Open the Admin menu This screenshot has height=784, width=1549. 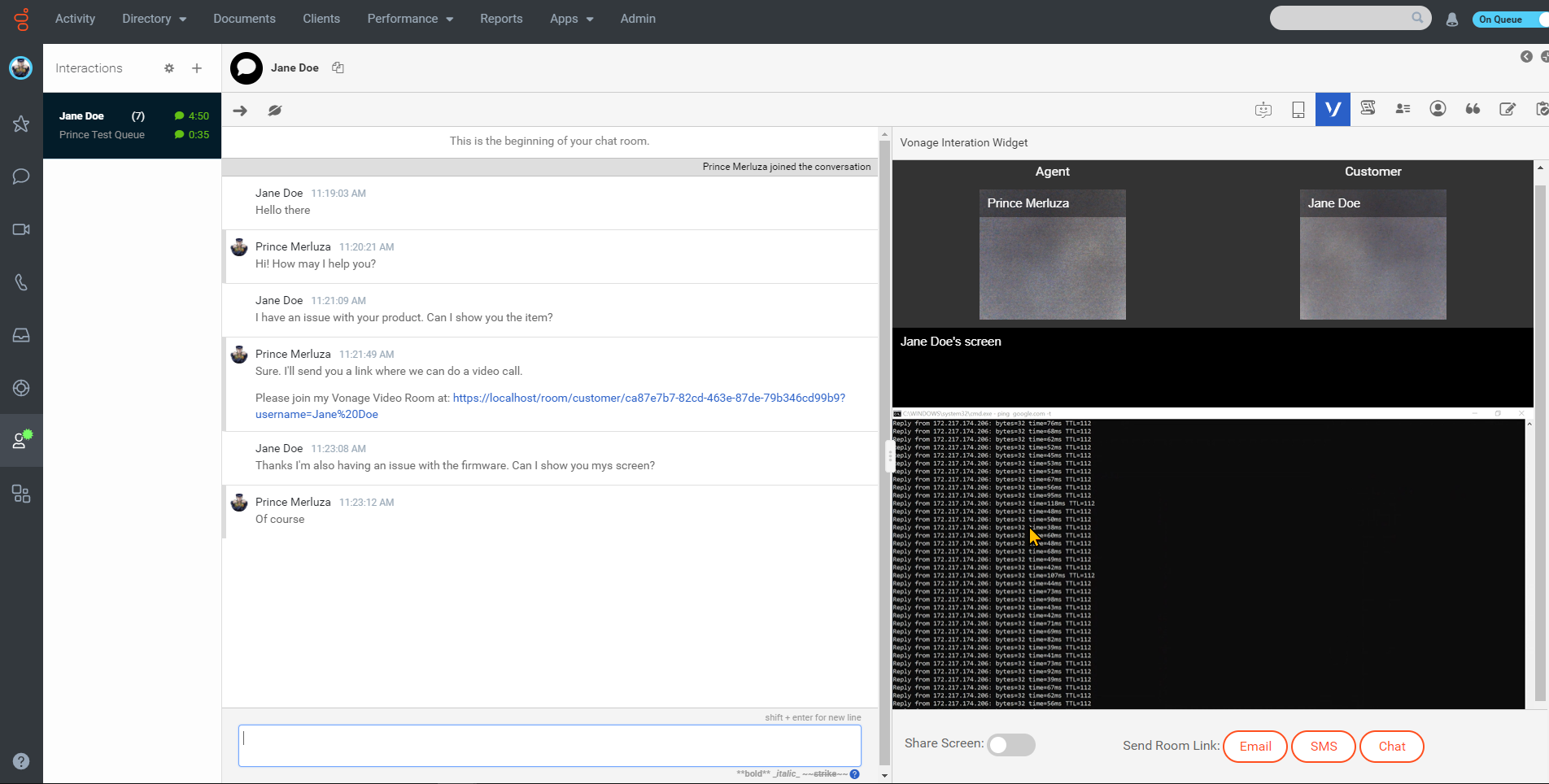click(x=637, y=19)
